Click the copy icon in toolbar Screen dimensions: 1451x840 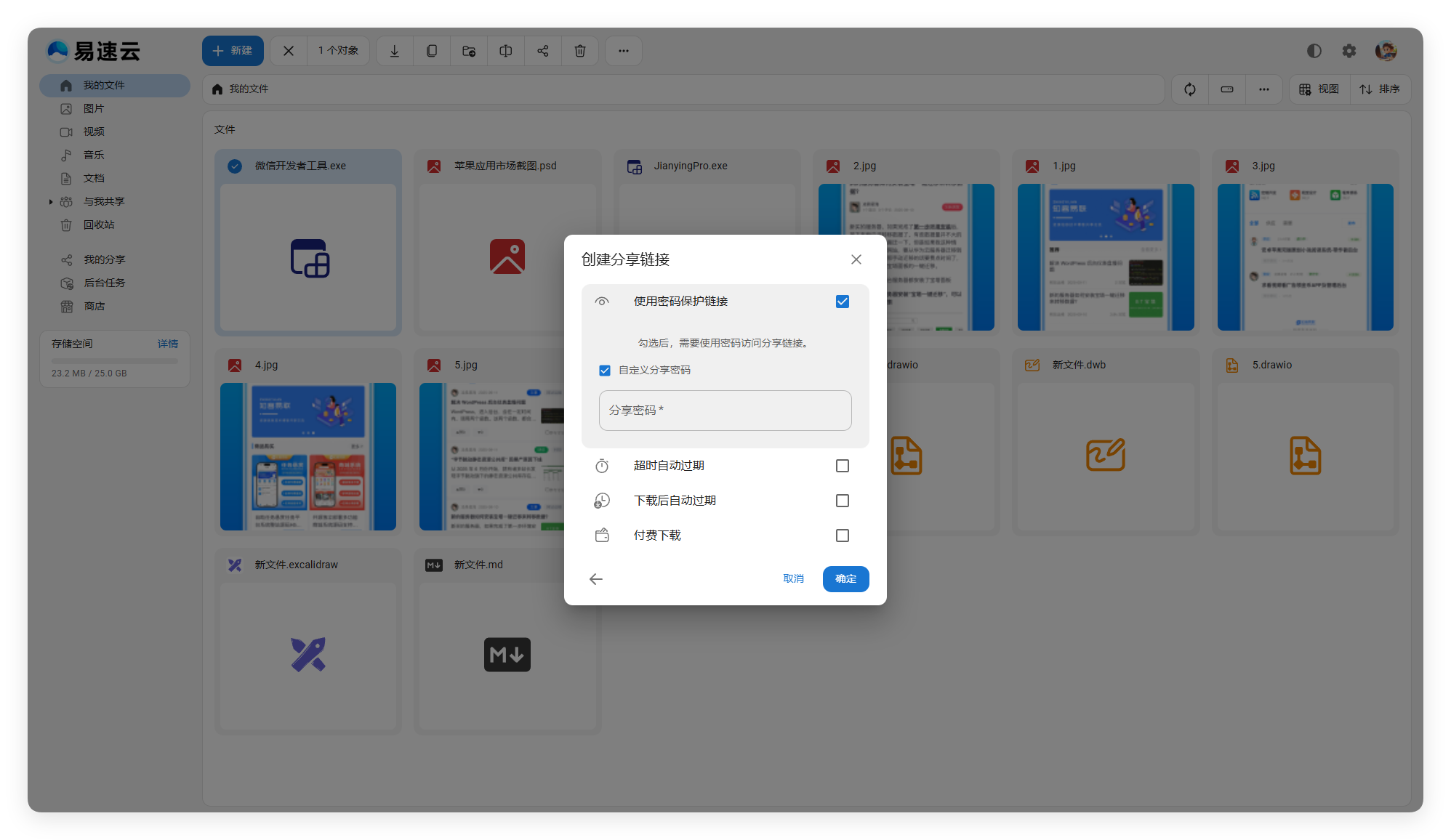[432, 51]
